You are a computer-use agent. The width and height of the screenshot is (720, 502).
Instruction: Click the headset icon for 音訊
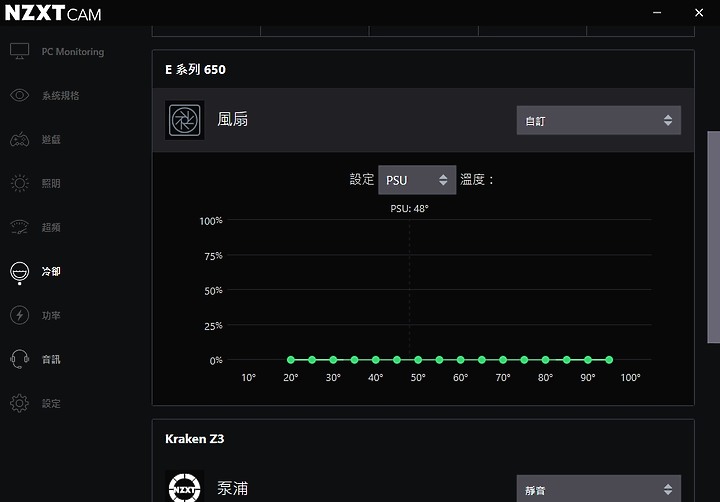pyautogui.click(x=19, y=359)
